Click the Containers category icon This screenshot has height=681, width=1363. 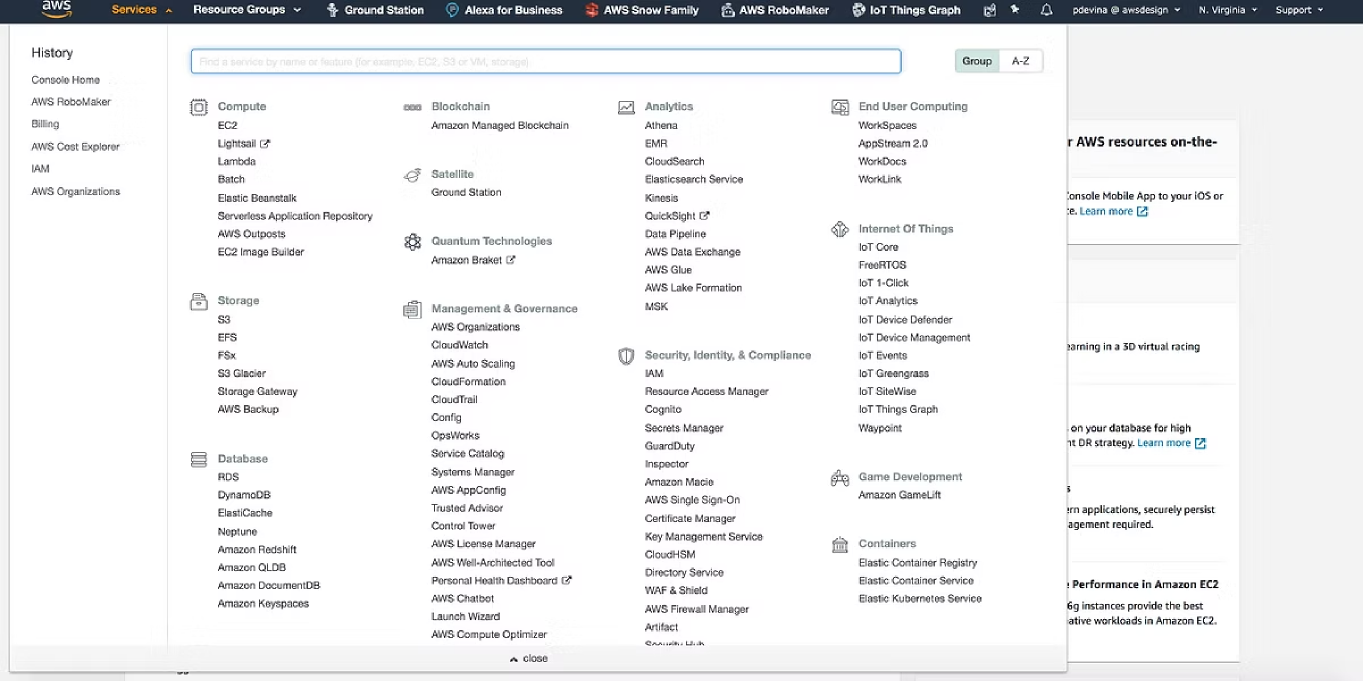[840, 545]
